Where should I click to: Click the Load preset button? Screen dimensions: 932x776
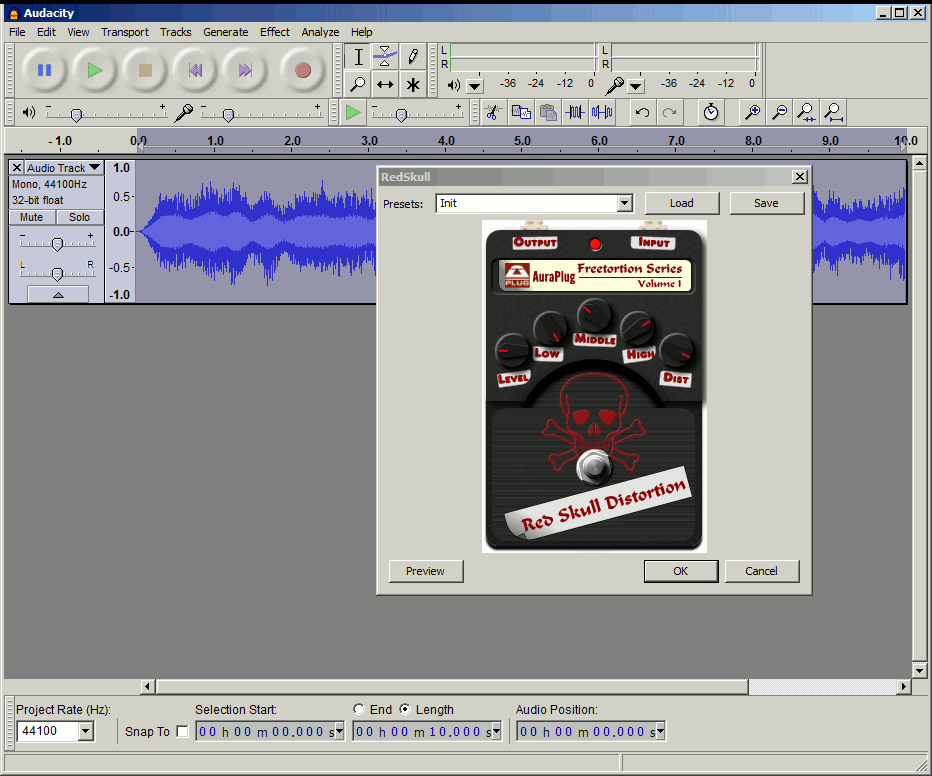[x=682, y=203]
